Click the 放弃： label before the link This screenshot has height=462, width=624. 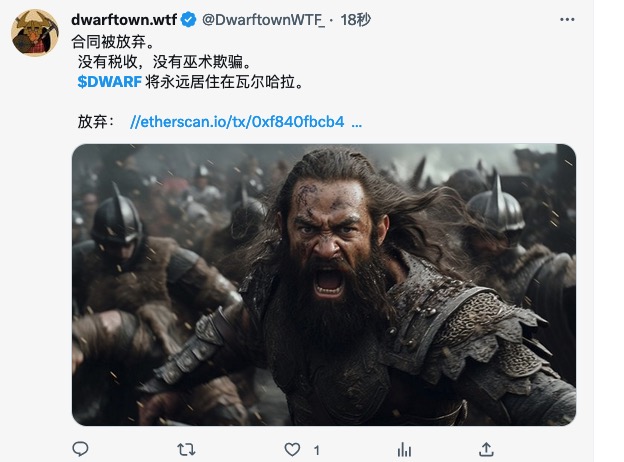[96, 122]
